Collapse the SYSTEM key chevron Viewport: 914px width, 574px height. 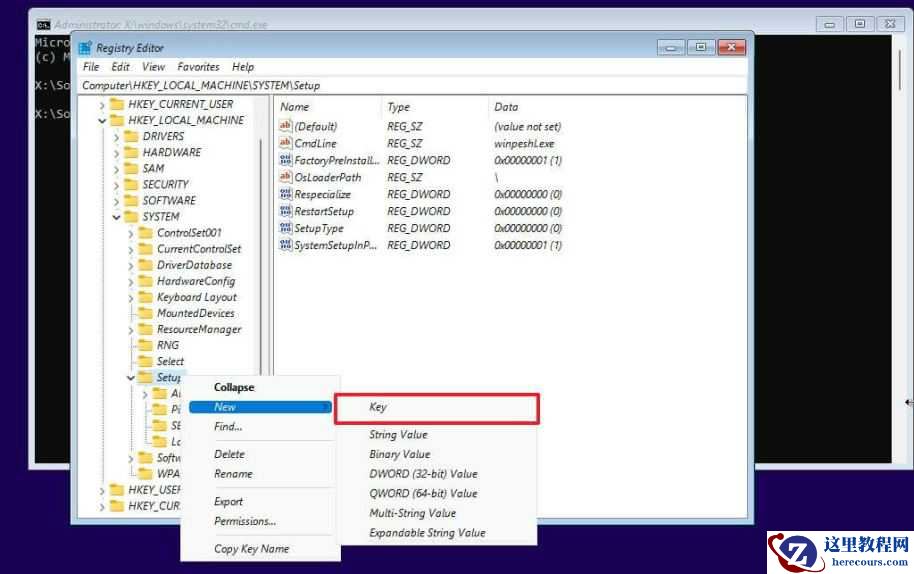[116, 217]
